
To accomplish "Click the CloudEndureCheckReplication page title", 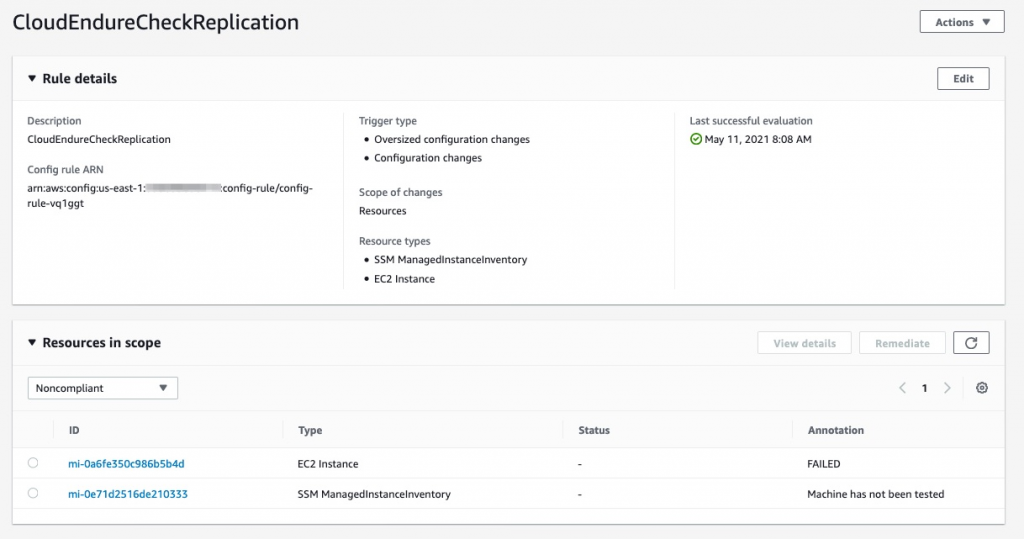I will tap(155, 22).
